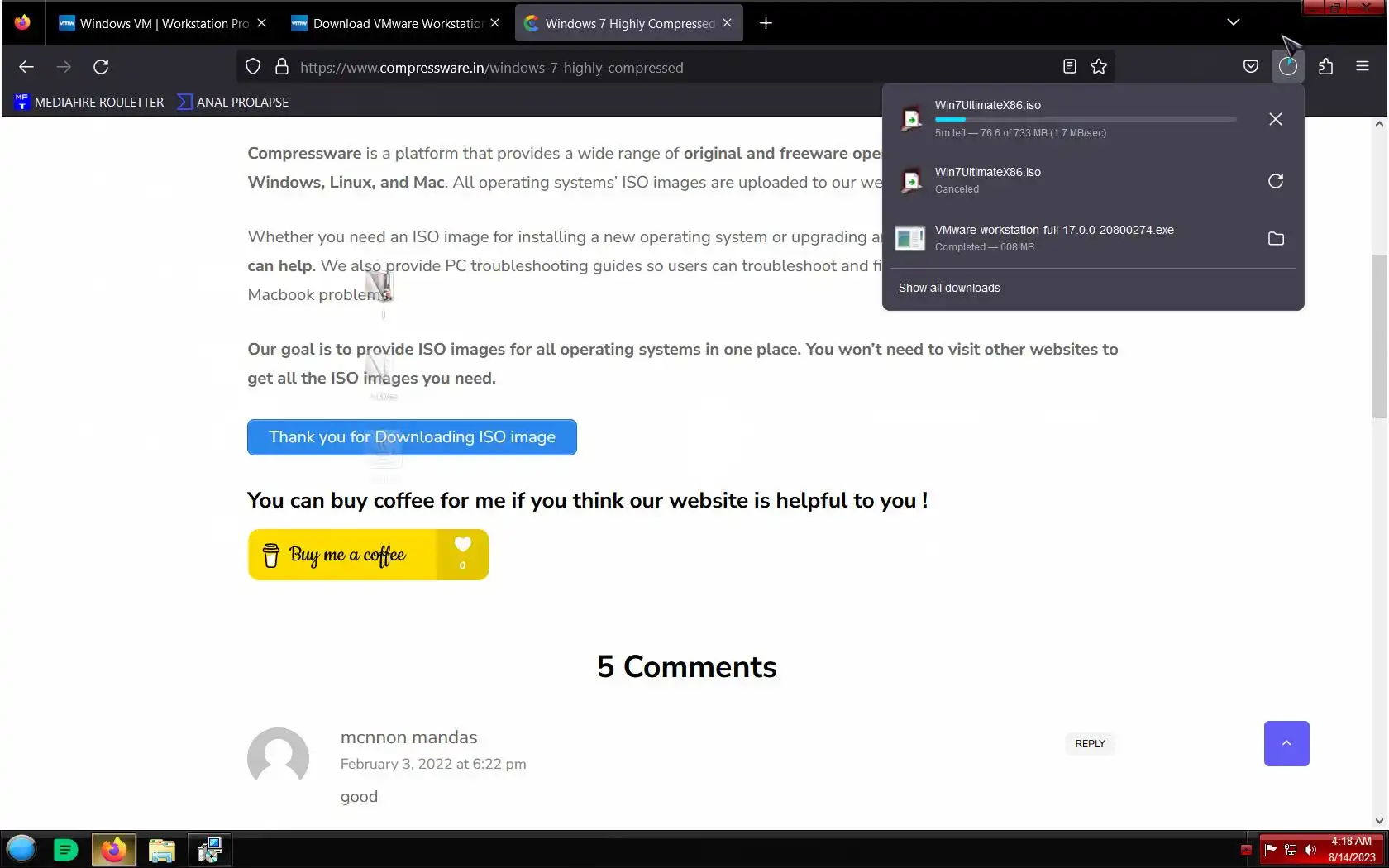Viewport: 1389px width, 868px height.
Task: Click the scroll-to-top arrow button
Action: point(1286,744)
